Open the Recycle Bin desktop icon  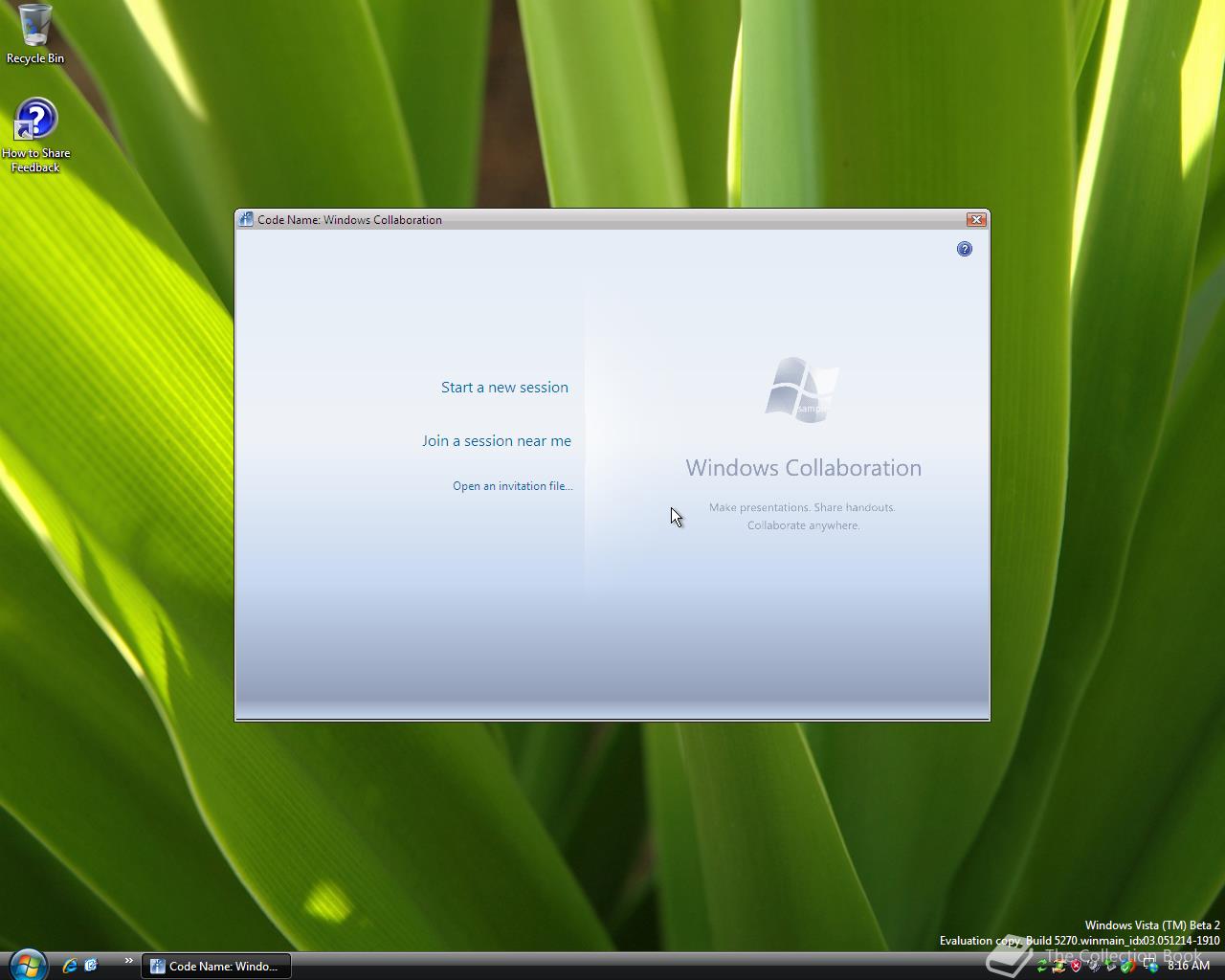pyautogui.click(x=35, y=34)
